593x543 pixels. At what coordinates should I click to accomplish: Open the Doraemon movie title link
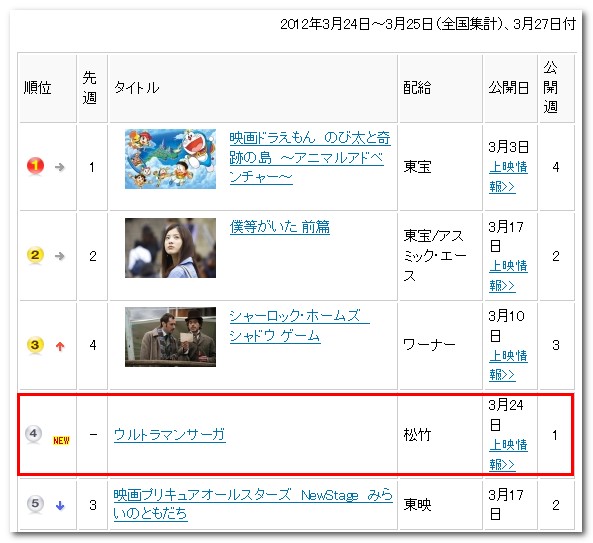click(310, 157)
